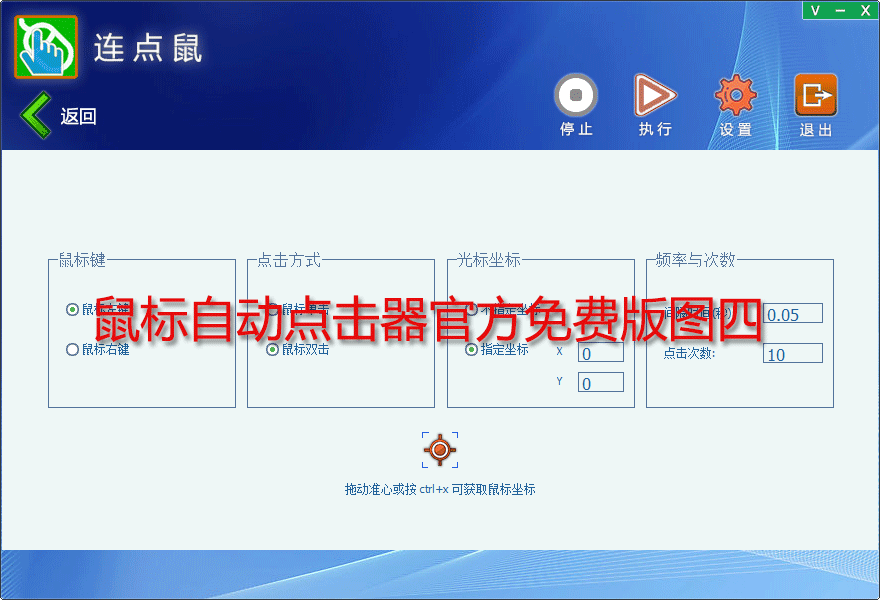This screenshot has height=600, width=880.
Task: Click the 点击方式 group title
Action: tap(289, 260)
